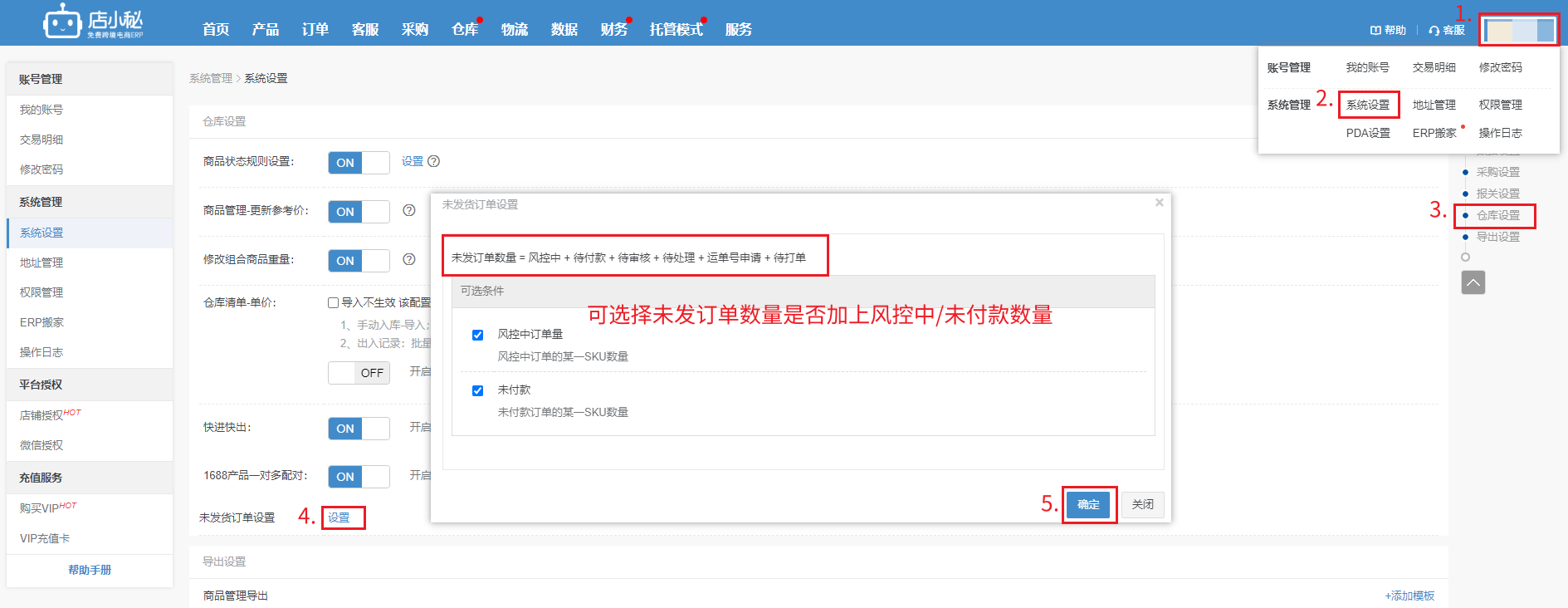Open the 帮助 book icon
The width and height of the screenshot is (1568, 608).
(x=1375, y=30)
